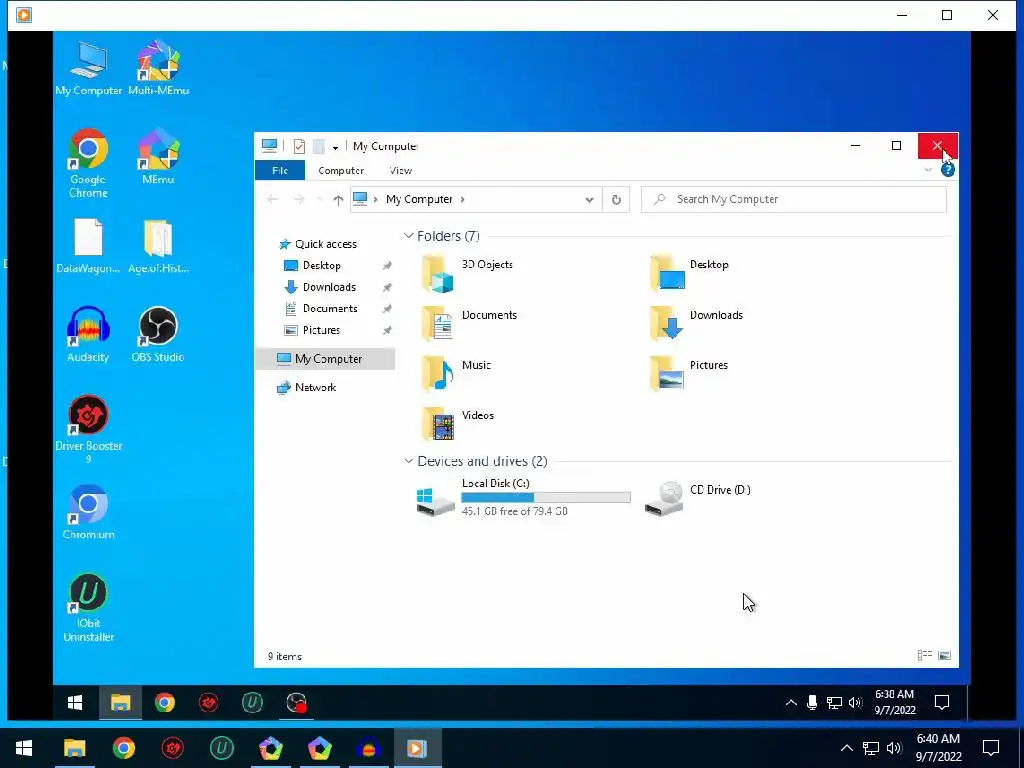Select Chromium desktop shortcut
Screen dimensions: 1024x768
[x=89, y=512]
